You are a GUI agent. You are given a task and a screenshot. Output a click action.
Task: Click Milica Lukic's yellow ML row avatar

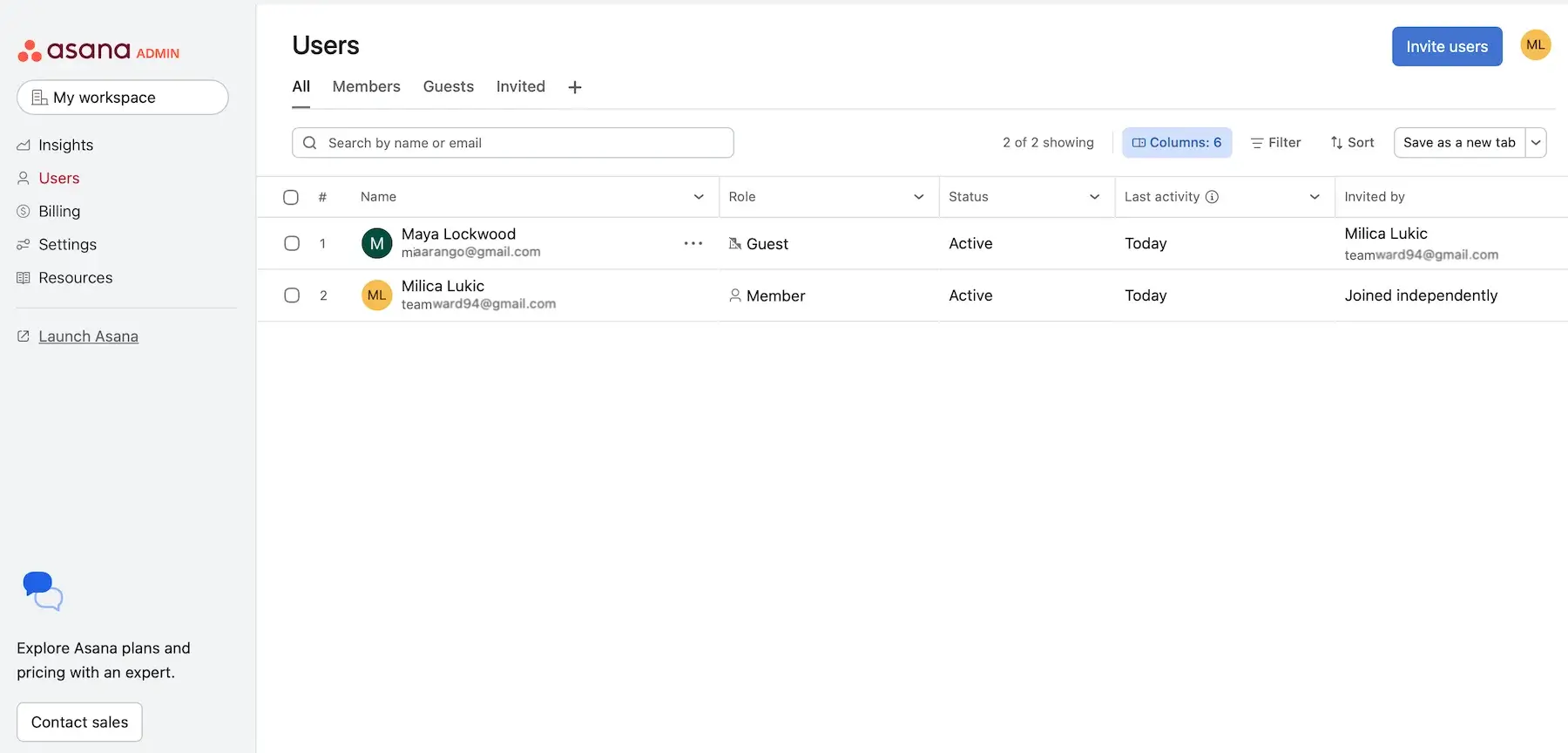click(377, 295)
